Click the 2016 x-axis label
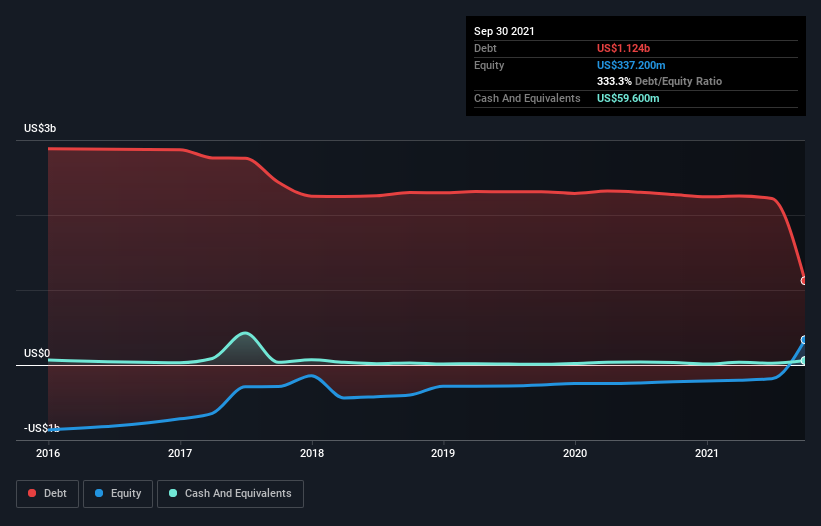Image resolution: width=821 pixels, height=526 pixels. click(x=48, y=453)
